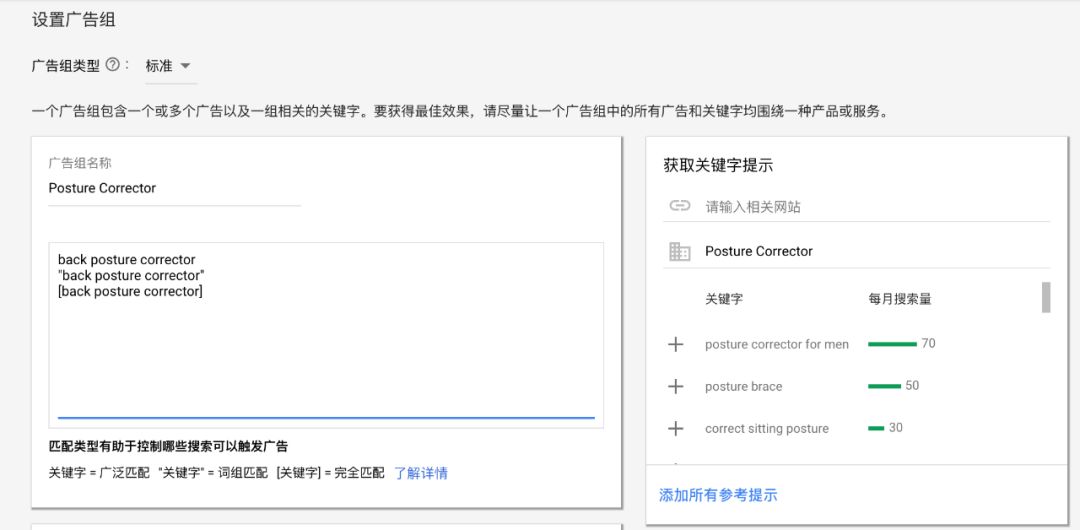Click the 获取关键字提示 heading
Screen dimensions: 1080x530
718,165
